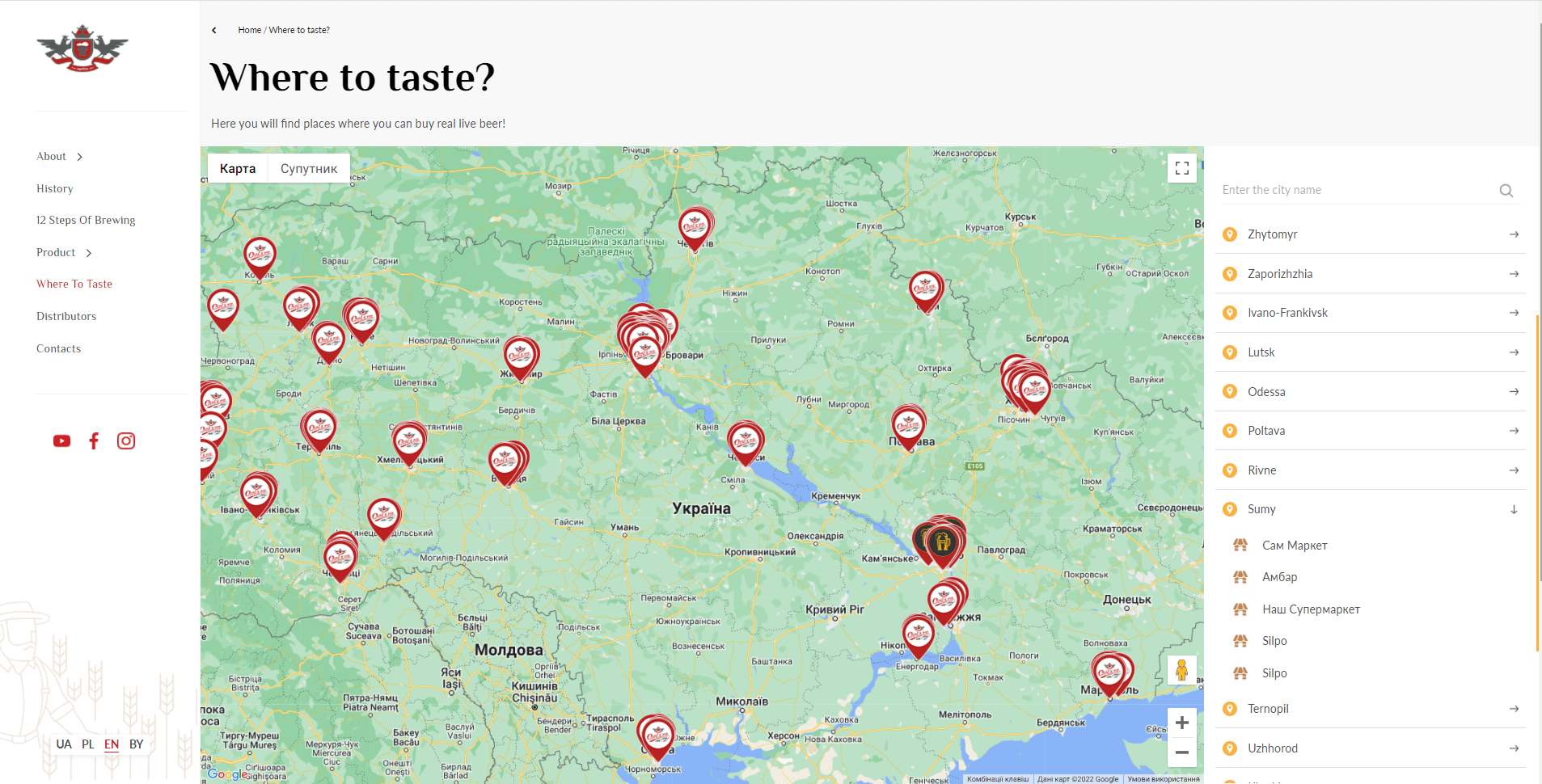Switch map to Супутник view
This screenshot has height=784, width=1542.
309,168
